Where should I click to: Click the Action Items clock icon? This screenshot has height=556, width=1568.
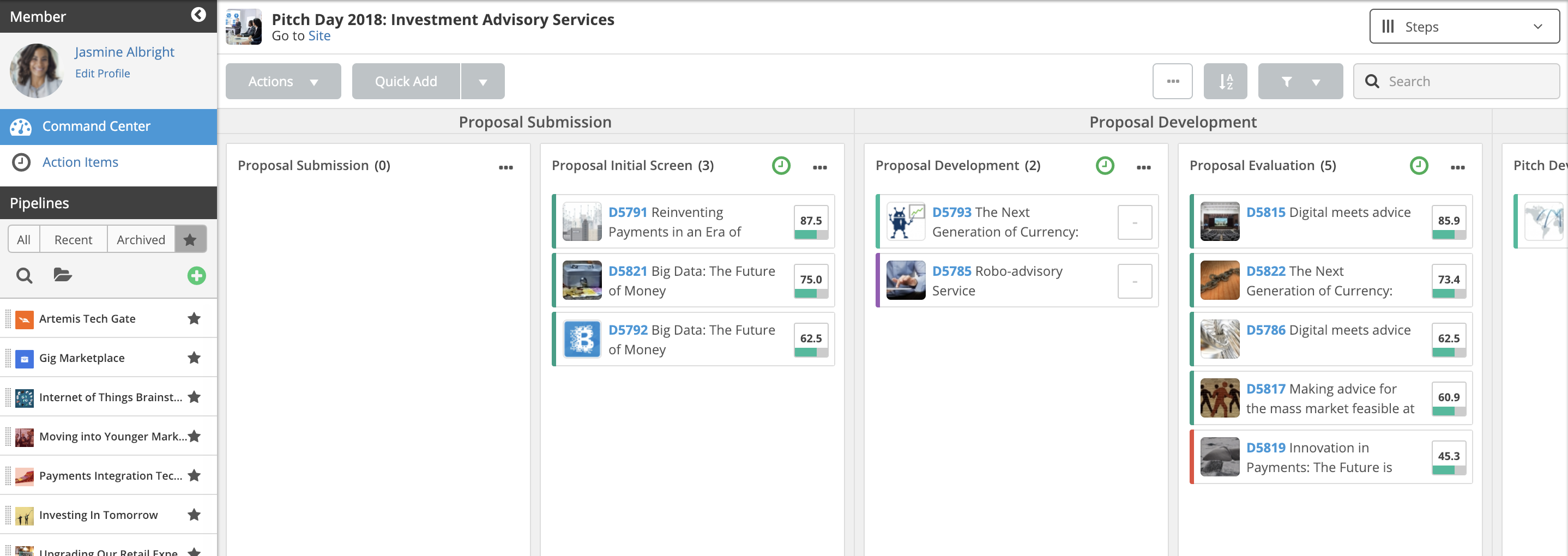[x=21, y=162]
